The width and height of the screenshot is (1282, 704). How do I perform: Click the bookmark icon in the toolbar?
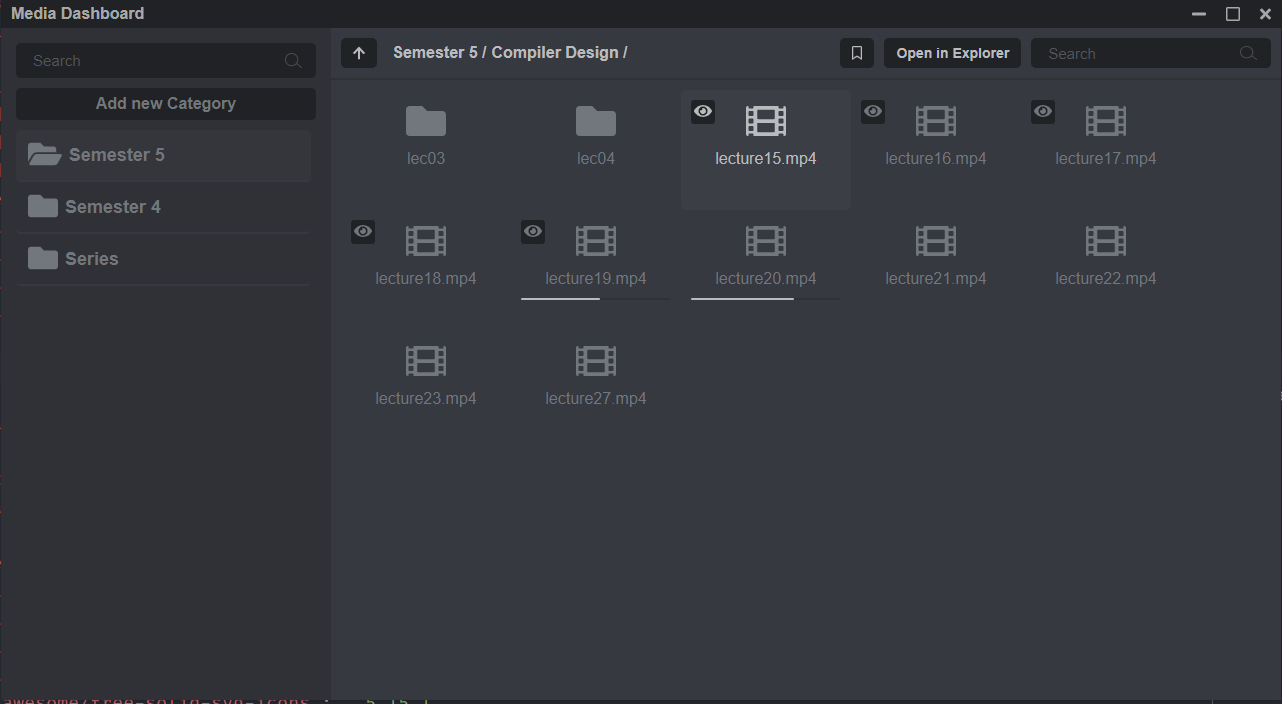coord(856,53)
